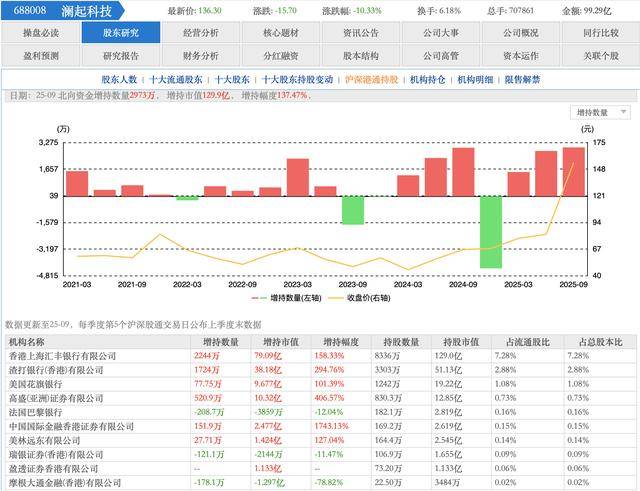640x491 pixels.
Task: Select the 中国国际金融香港证券有限公司 row
Action: point(321,427)
